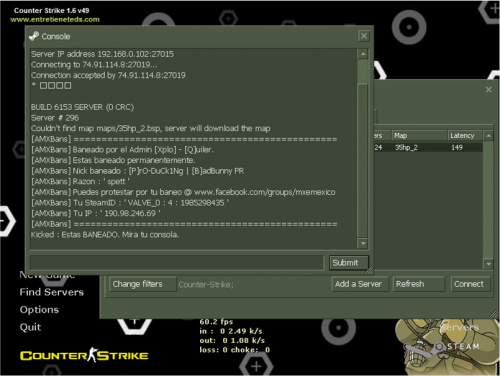
Task: Click the Console scrollbar down arrow
Action: coord(363,243)
